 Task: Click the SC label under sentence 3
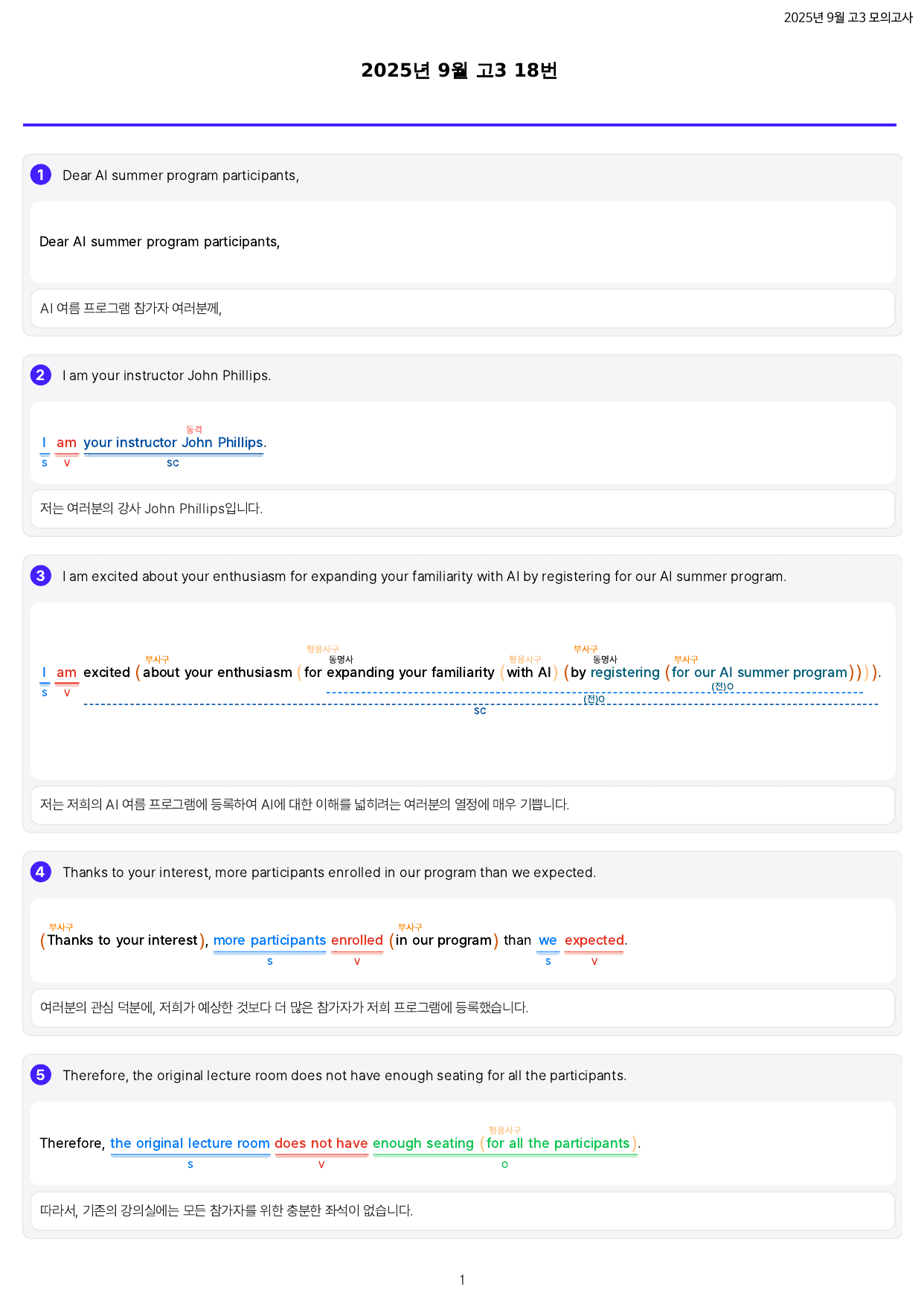coord(480,711)
